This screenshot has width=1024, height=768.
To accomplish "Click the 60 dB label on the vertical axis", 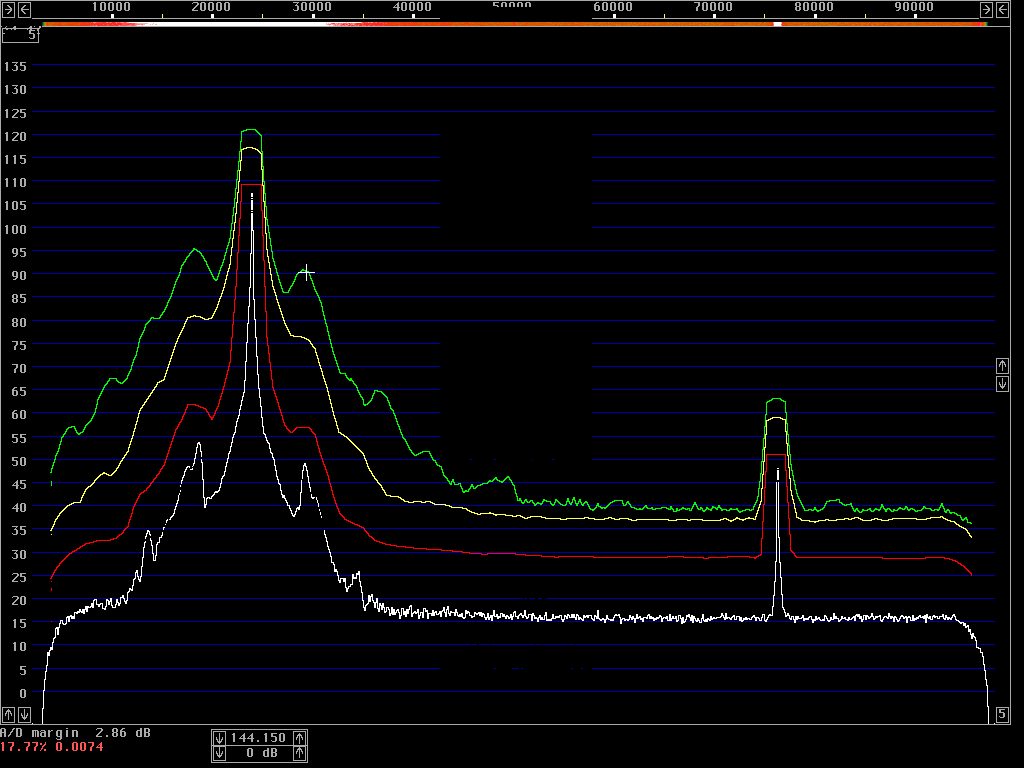I will (19, 415).
